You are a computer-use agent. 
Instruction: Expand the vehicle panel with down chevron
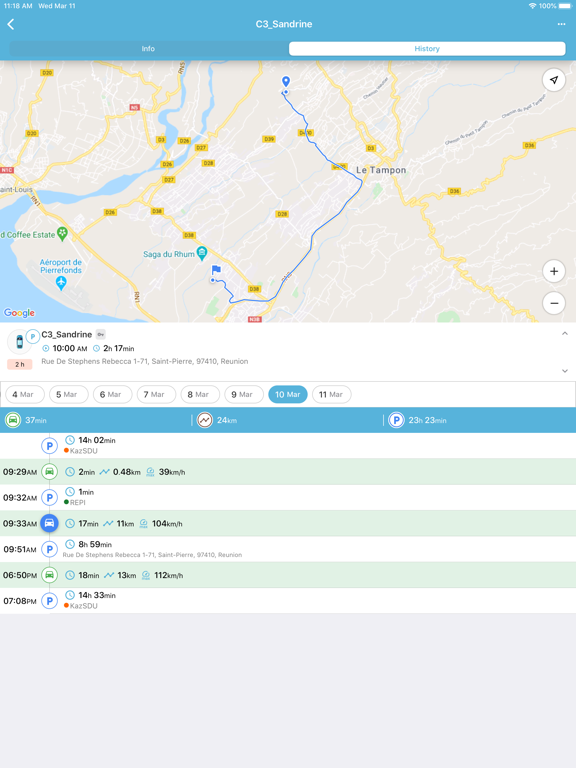point(565,371)
